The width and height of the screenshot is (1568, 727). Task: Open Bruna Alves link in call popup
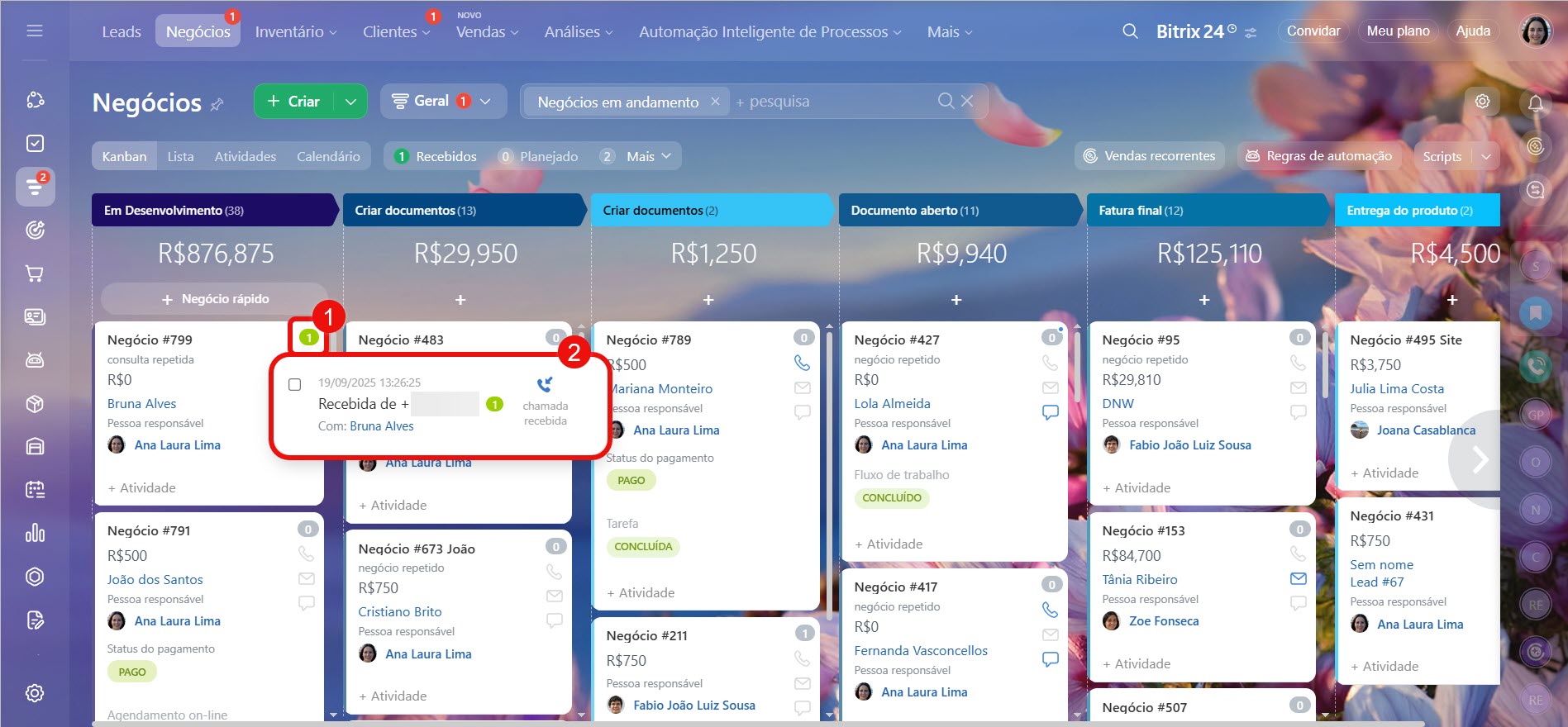point(381,426)
